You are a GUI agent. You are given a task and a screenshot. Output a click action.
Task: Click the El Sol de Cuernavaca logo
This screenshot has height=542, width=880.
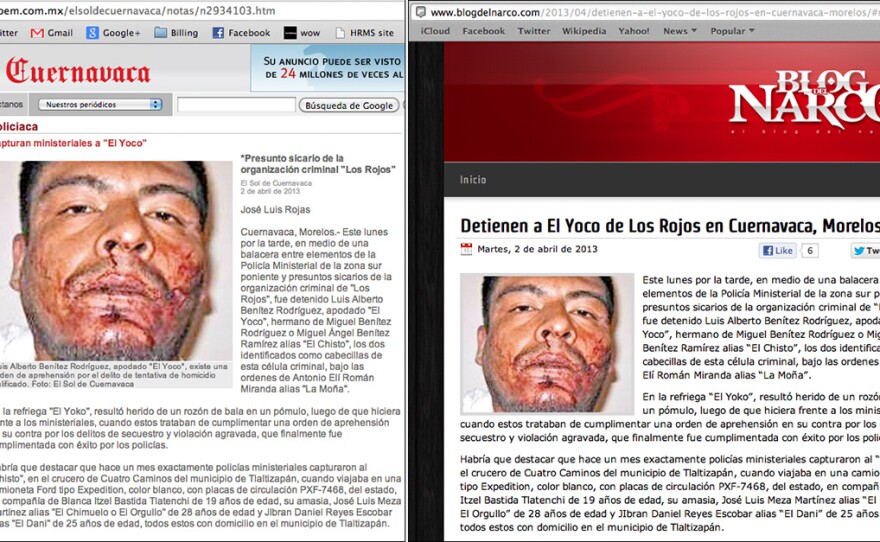point(78,72)
